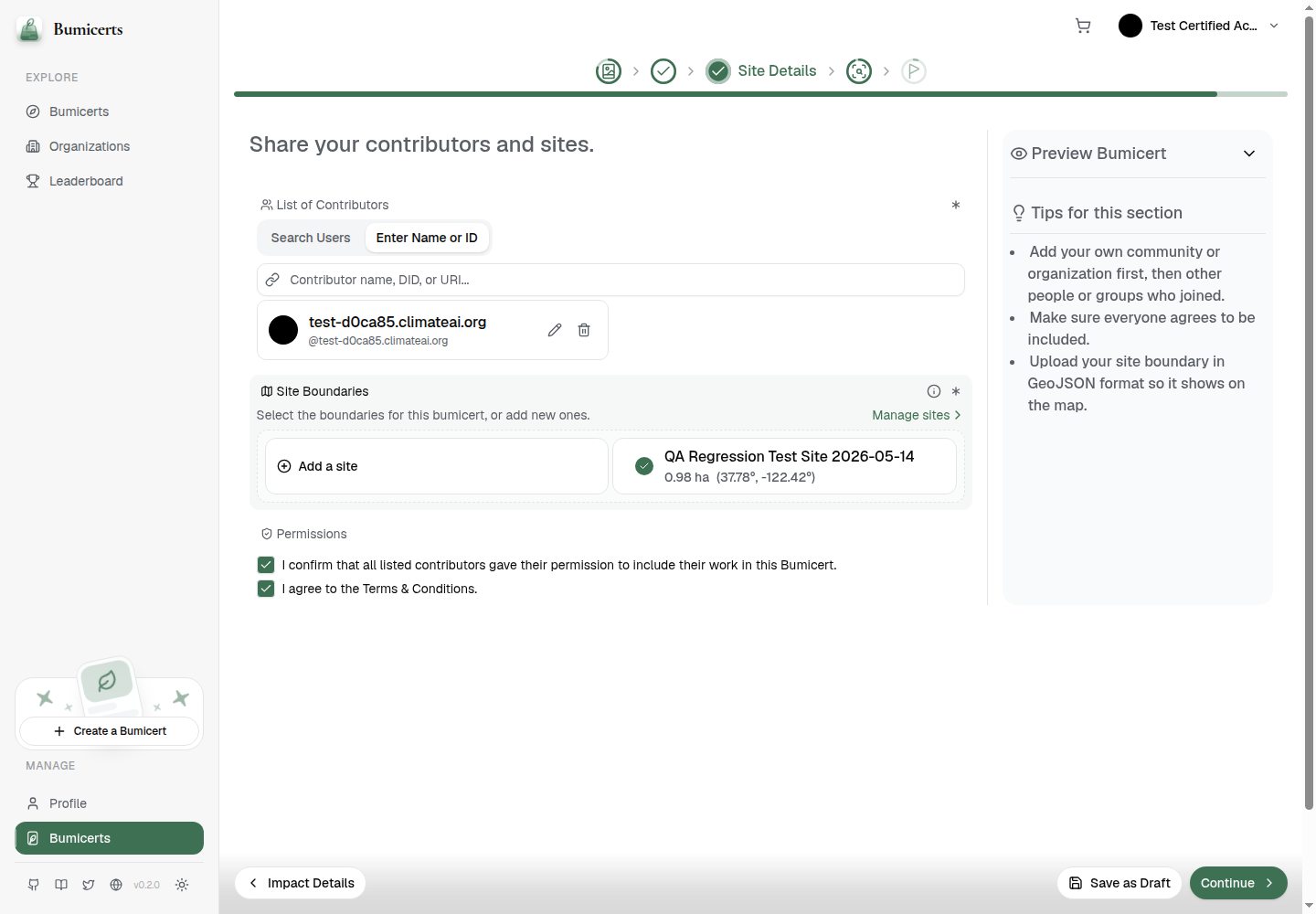
Task: Click the Tips for this section heading
Action: point(1107,213)
